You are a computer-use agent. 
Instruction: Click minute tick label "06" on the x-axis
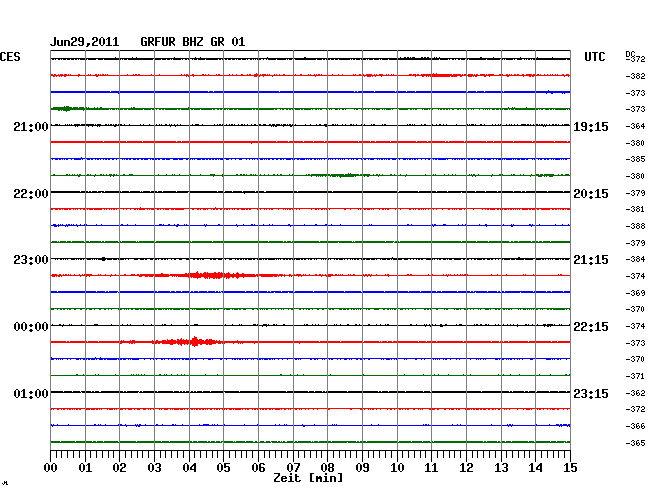258,467
